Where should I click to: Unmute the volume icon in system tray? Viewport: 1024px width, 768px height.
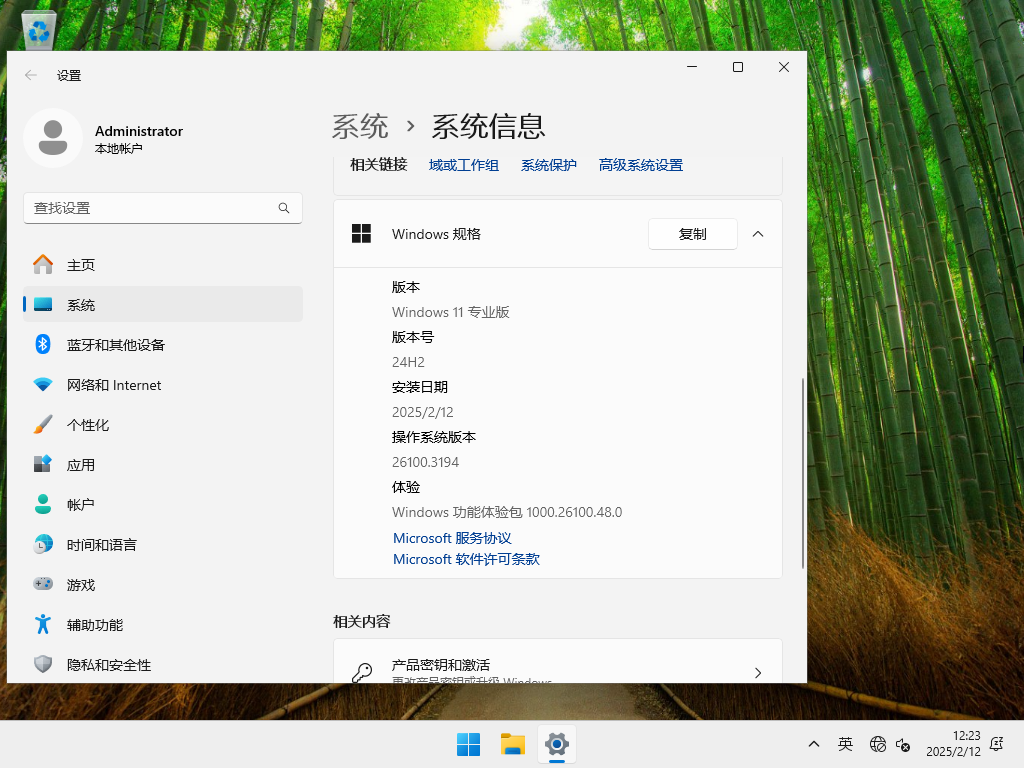pyautogui.click(x=904, y=746)
